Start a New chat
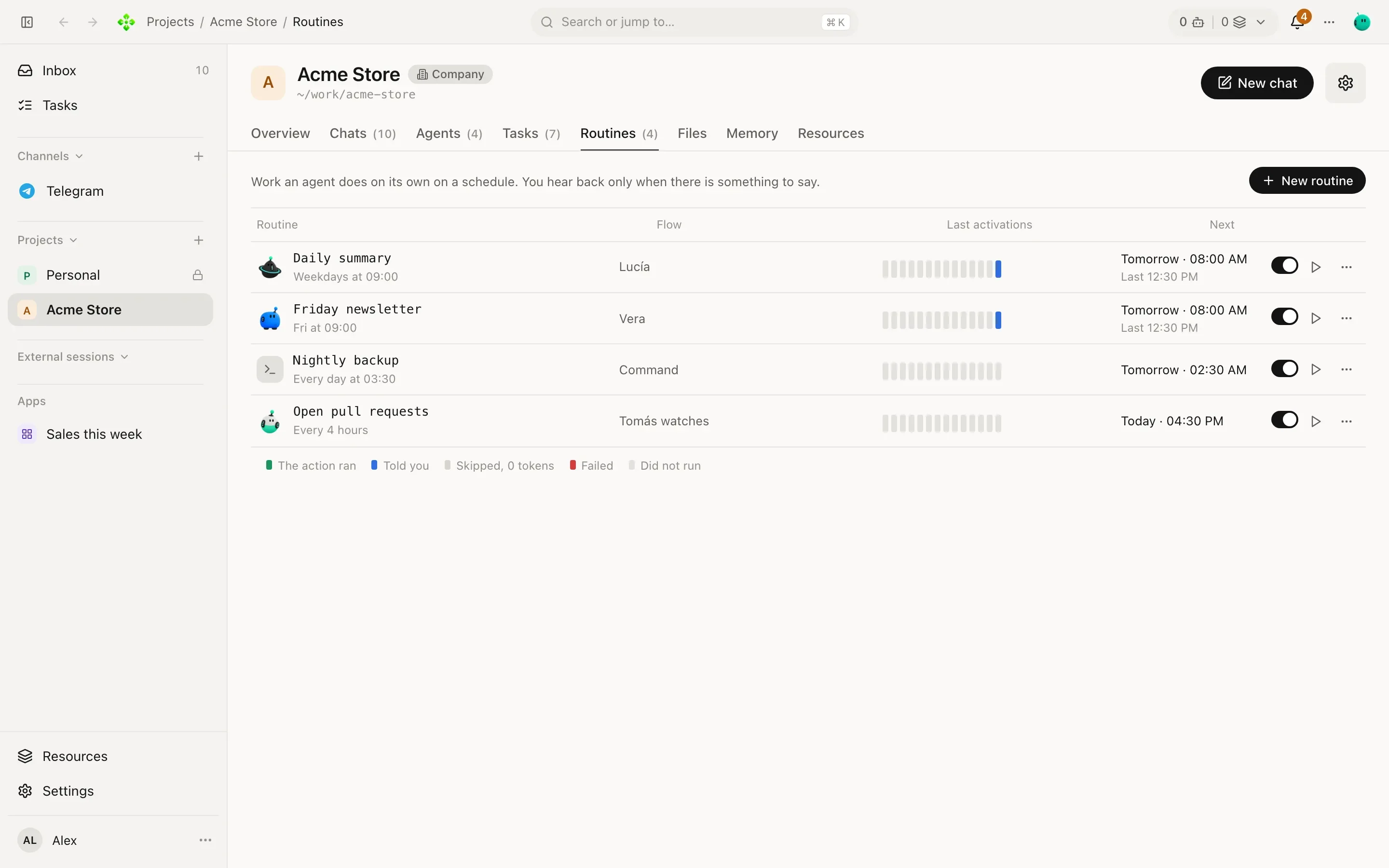1389x868 pixels. coord(1257,82)
